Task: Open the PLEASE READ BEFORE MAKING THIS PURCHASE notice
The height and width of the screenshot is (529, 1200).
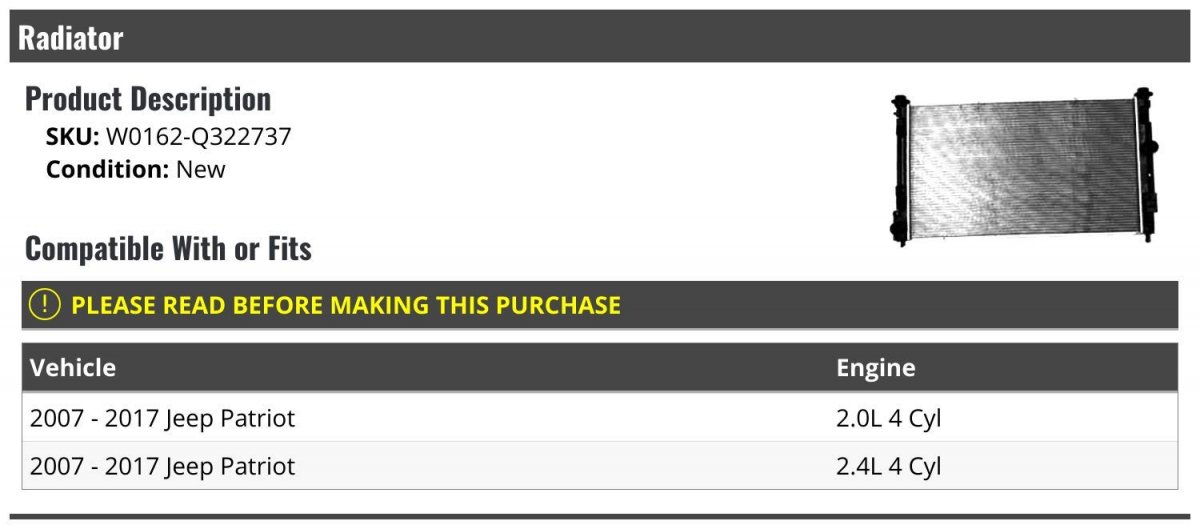Action: coord(346,305)
